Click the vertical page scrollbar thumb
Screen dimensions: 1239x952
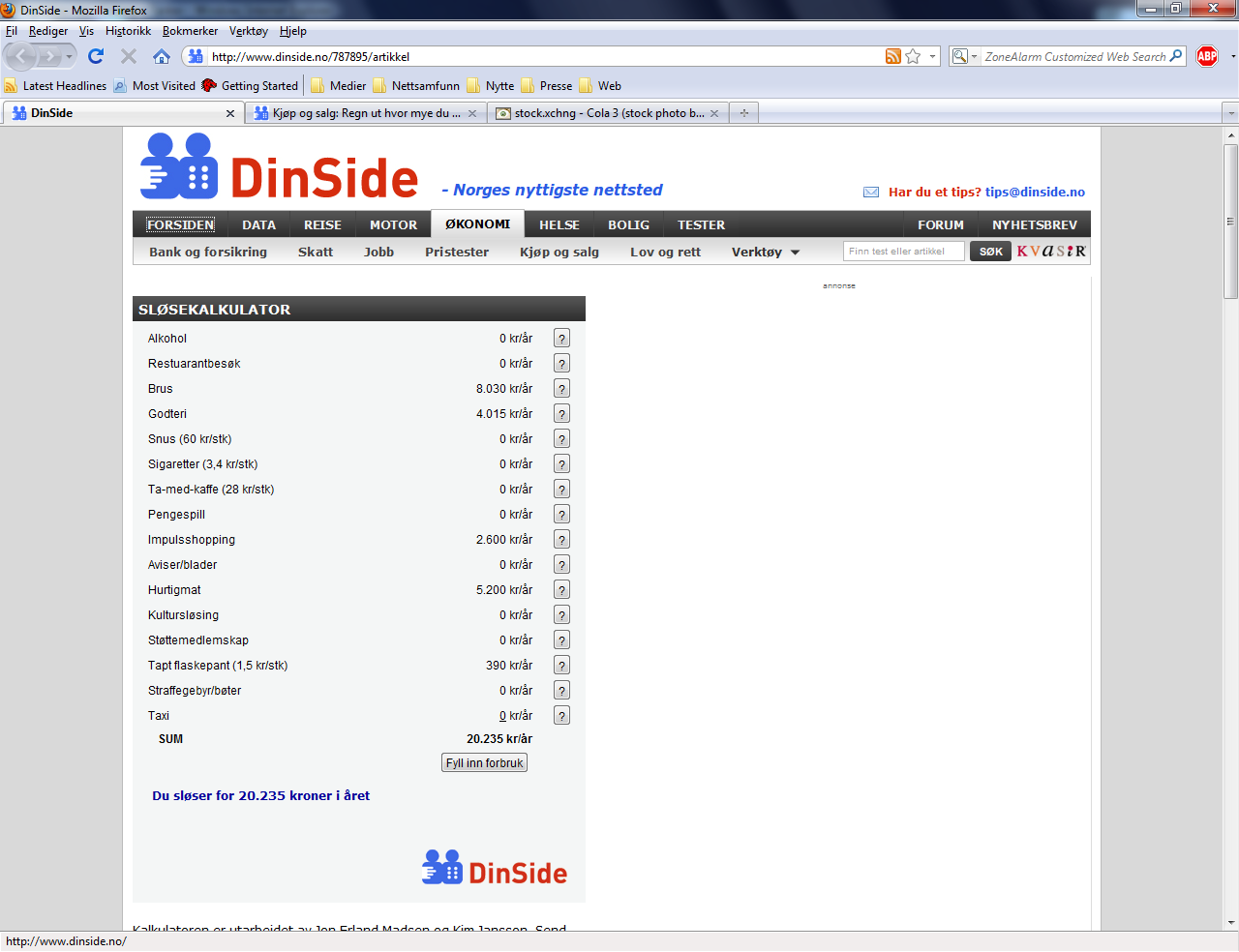click(1231, 222)
